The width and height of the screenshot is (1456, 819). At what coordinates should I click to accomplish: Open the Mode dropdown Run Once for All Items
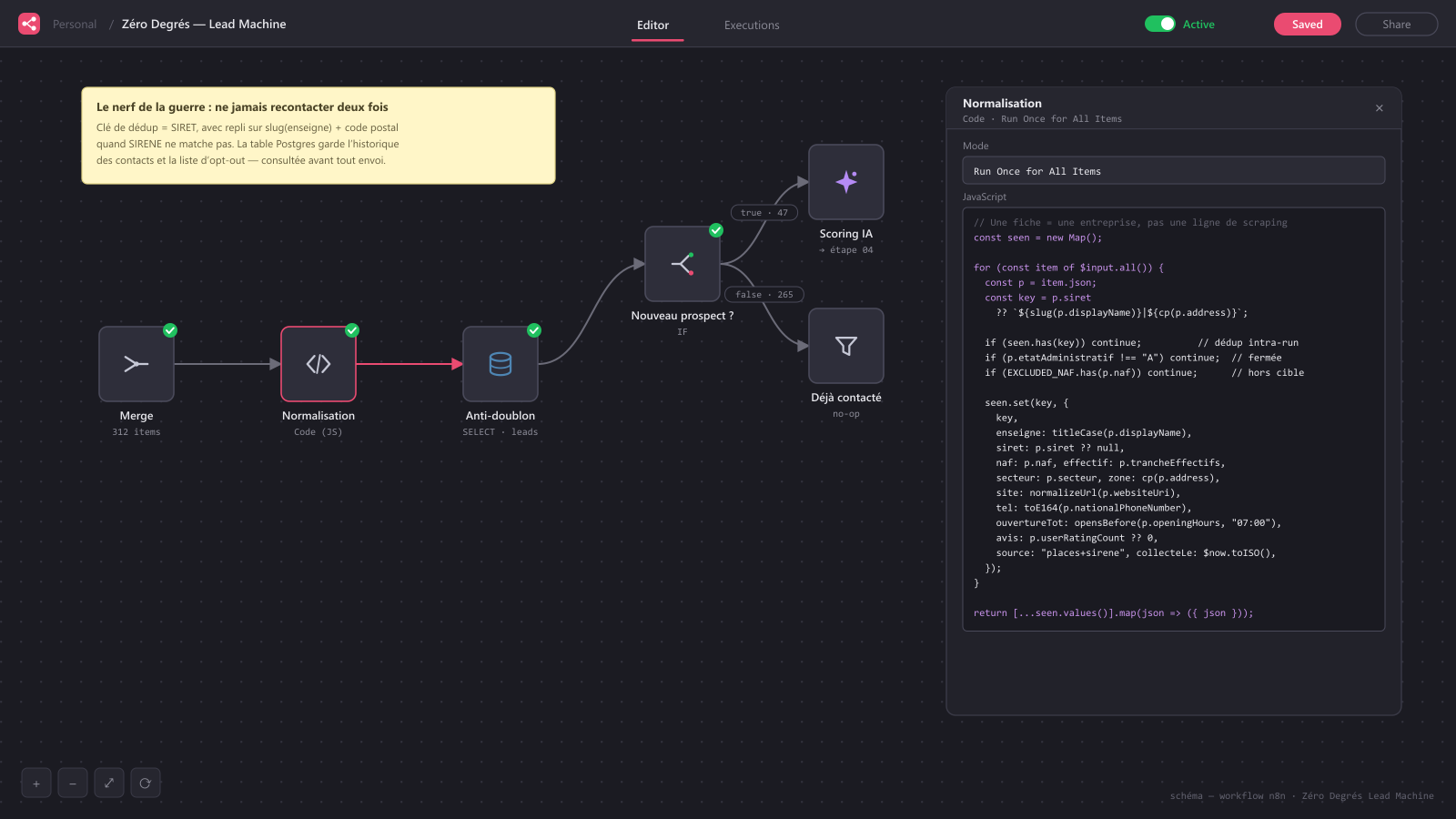[x=1174, y=171]
